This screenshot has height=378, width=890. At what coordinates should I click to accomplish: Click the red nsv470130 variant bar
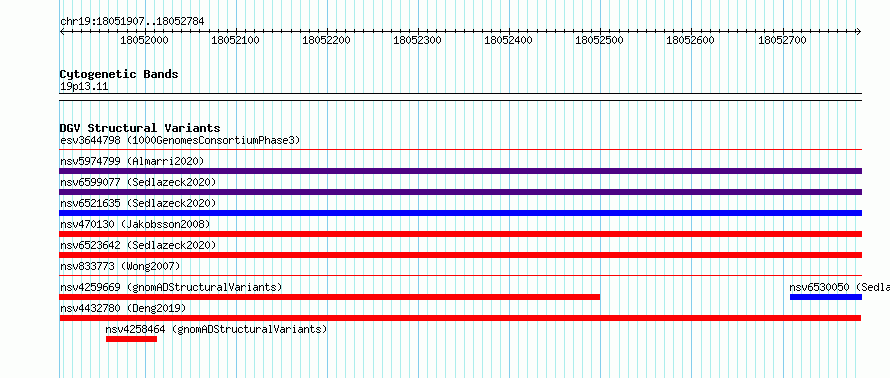pos(461,234)
